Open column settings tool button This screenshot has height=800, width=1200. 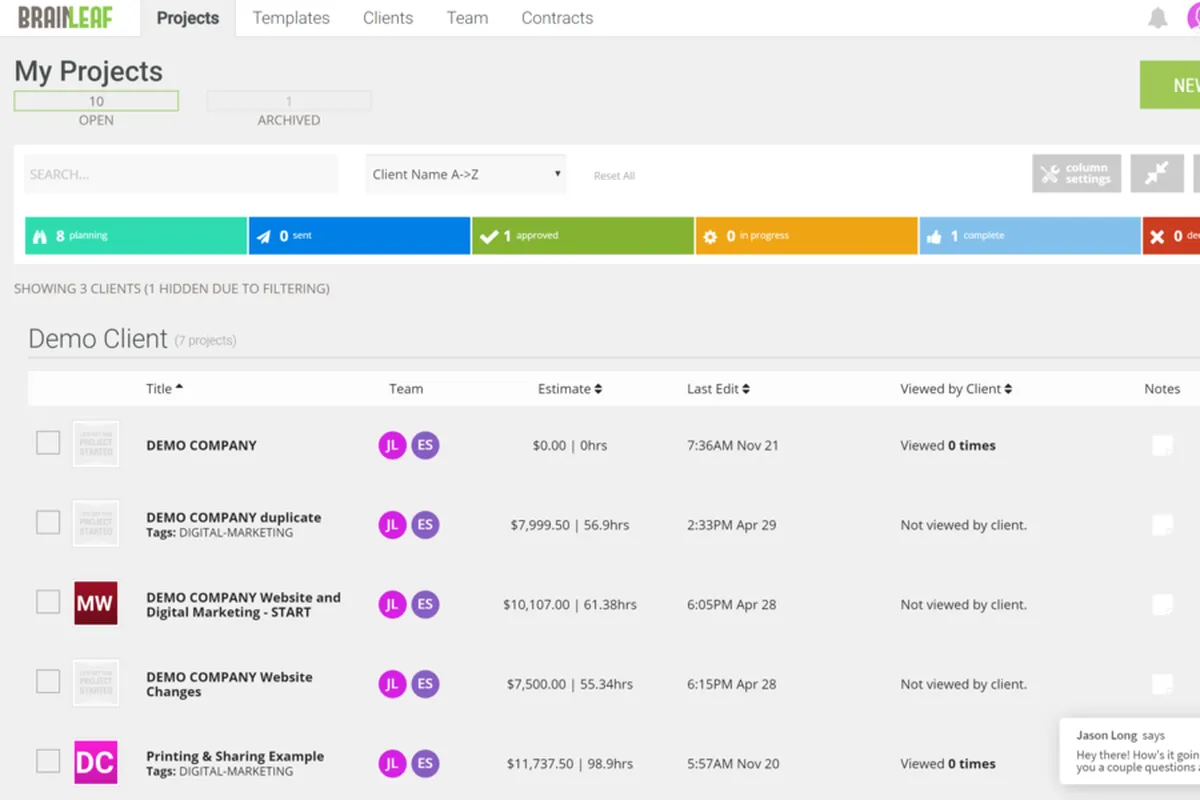pos(1076,174)
